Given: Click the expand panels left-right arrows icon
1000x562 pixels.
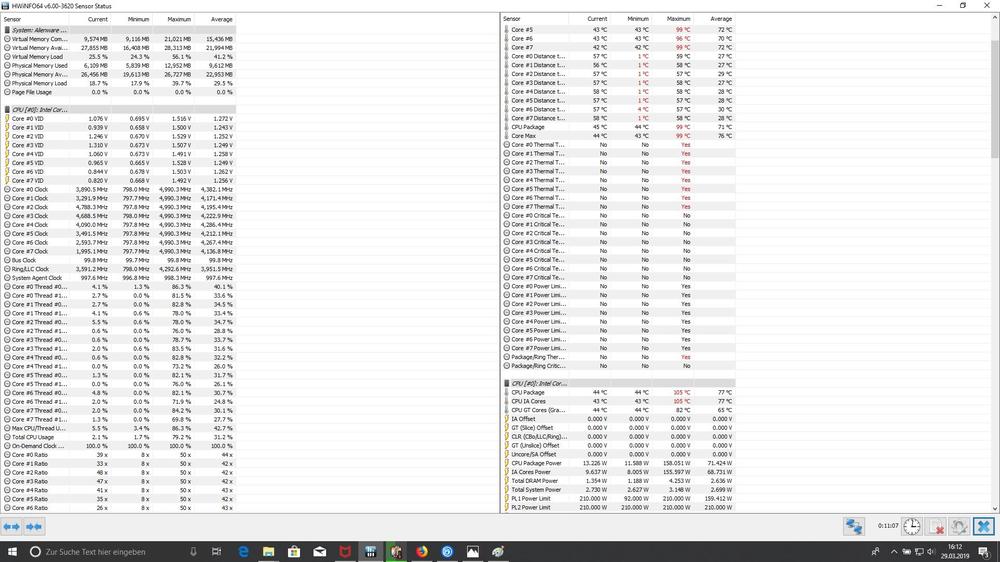Looking at the screenshot, I should click(12, 526).
